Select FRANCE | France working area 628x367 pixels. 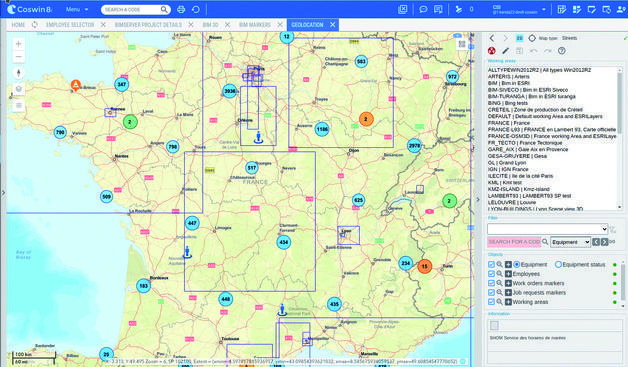[509, 123]
